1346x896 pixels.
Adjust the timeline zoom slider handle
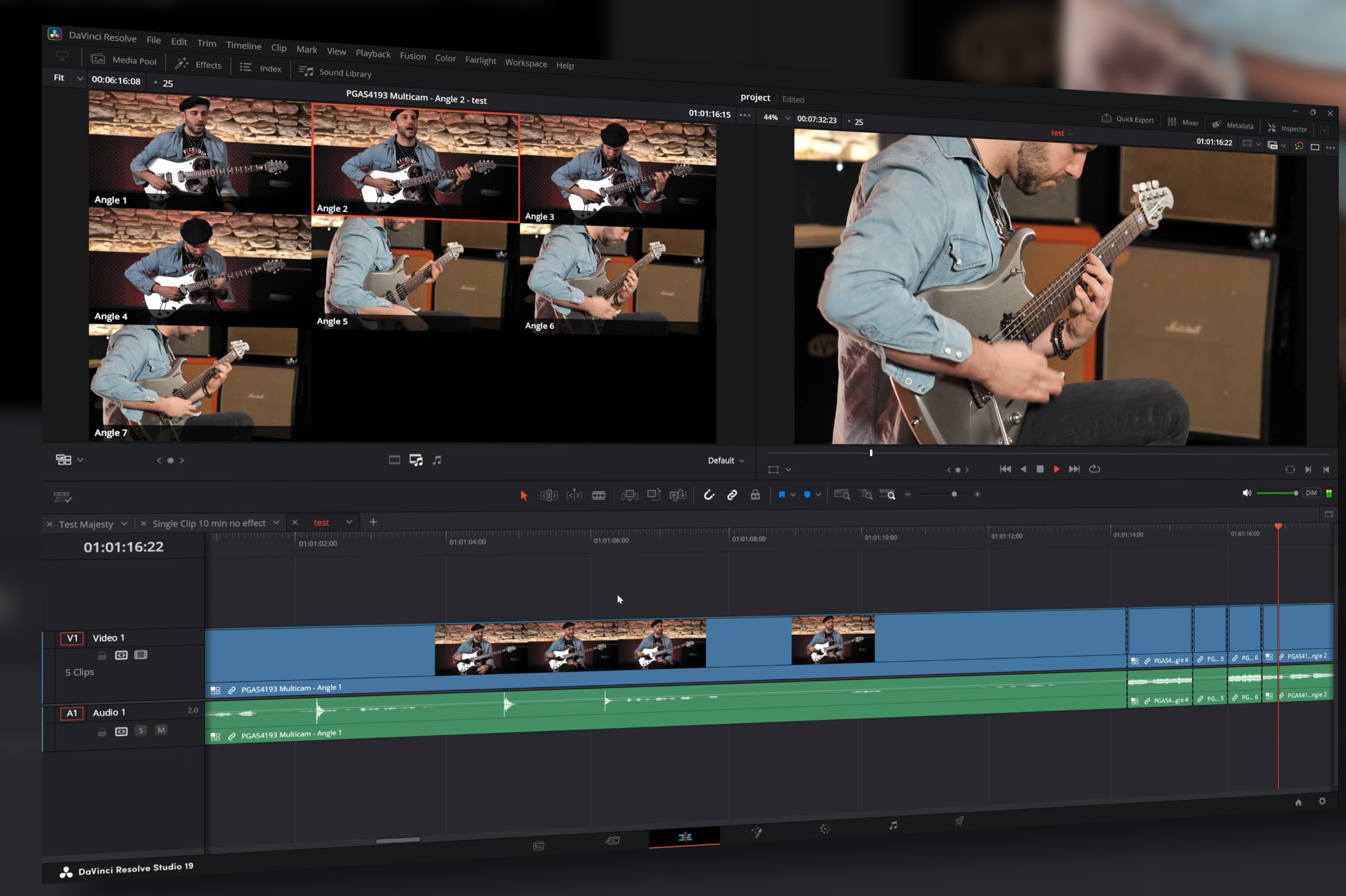(954, 494)
